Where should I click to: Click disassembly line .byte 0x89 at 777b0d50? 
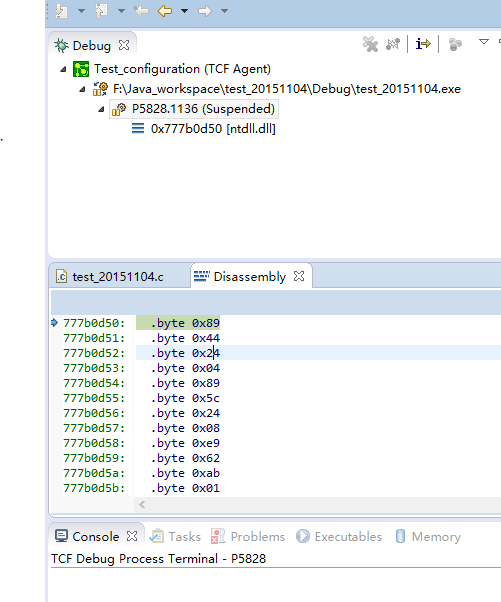[x=185, y=323]
